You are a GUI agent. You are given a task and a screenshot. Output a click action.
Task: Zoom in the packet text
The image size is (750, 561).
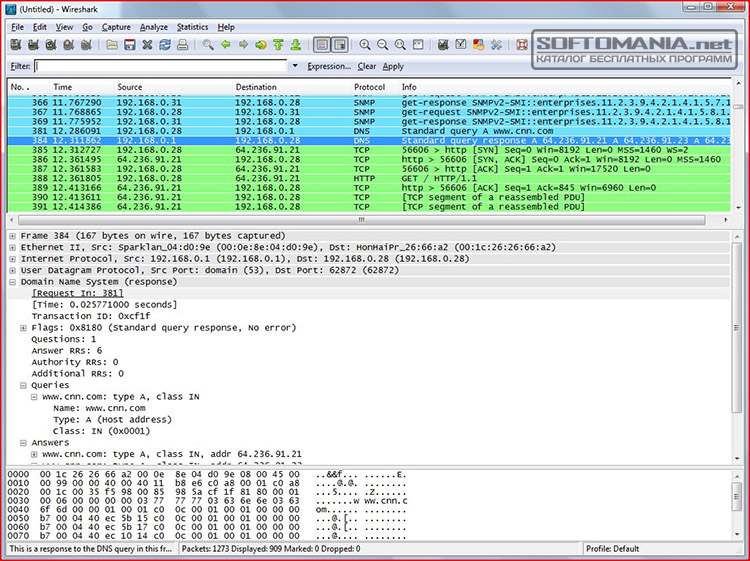[365, 45]
